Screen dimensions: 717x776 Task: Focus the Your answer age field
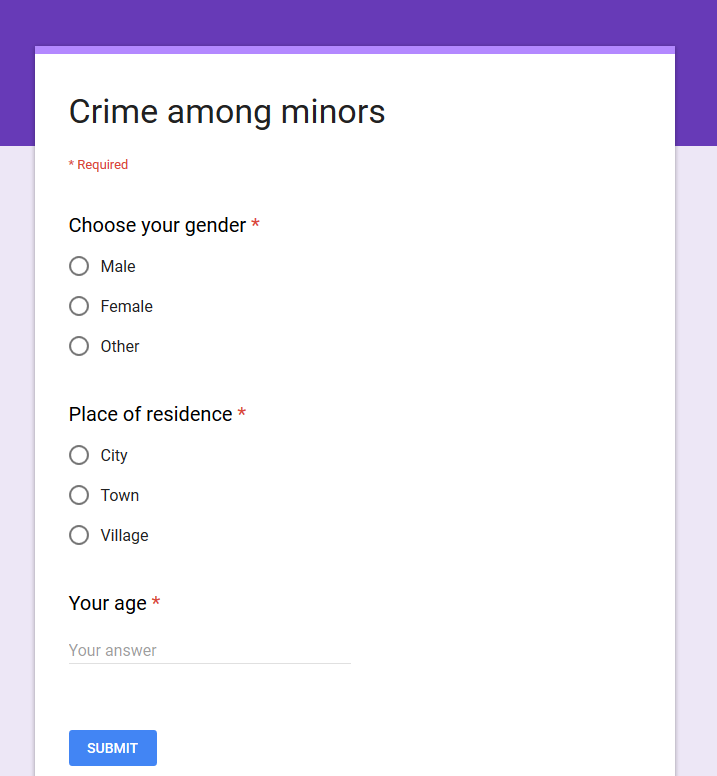[x=210, y=650]
